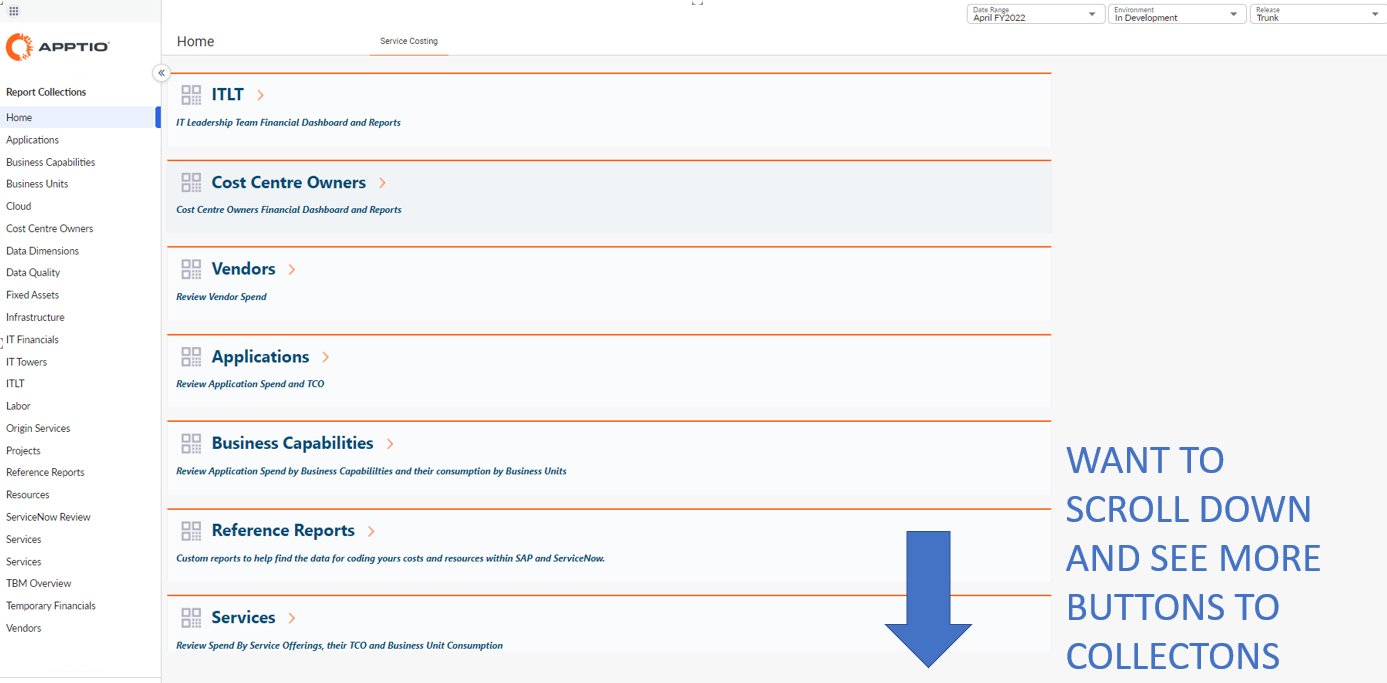Open the Environment dropdown

pyautogui.click(x=1177, y=14)
